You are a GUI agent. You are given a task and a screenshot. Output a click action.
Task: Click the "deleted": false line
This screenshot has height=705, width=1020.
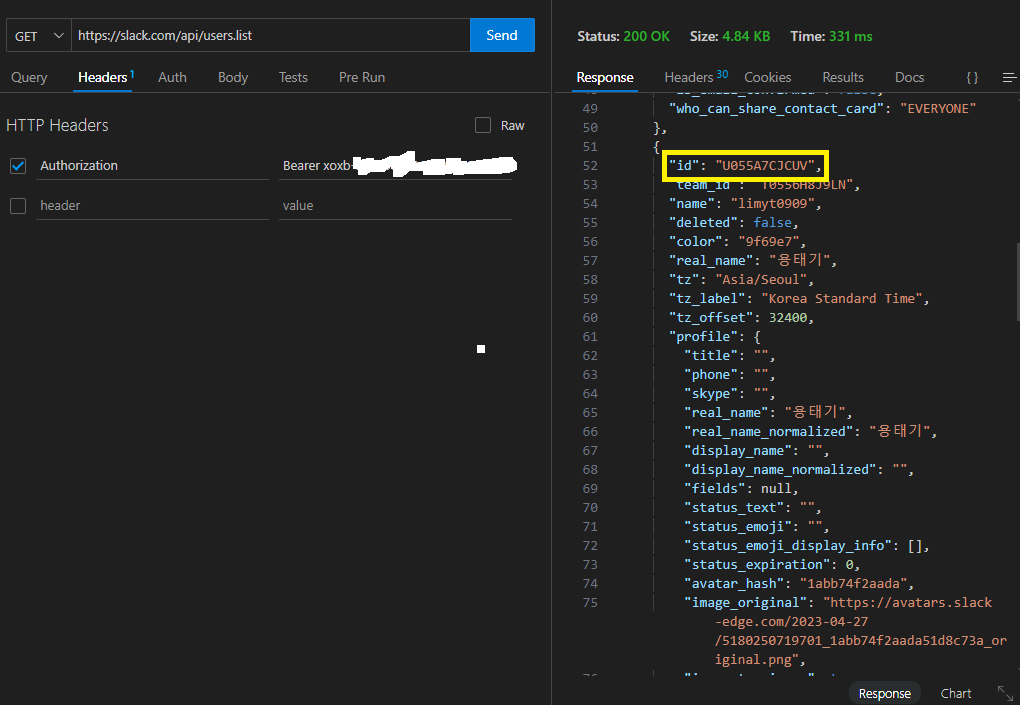tap(734, 222)
